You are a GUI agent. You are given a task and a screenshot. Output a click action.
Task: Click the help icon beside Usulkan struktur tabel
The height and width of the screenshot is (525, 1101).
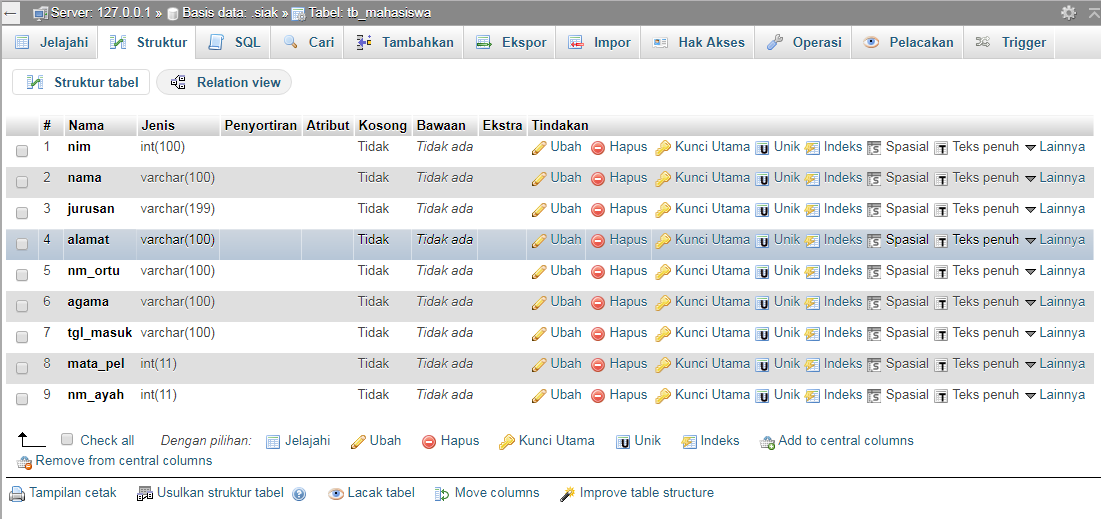pos(299,494)
